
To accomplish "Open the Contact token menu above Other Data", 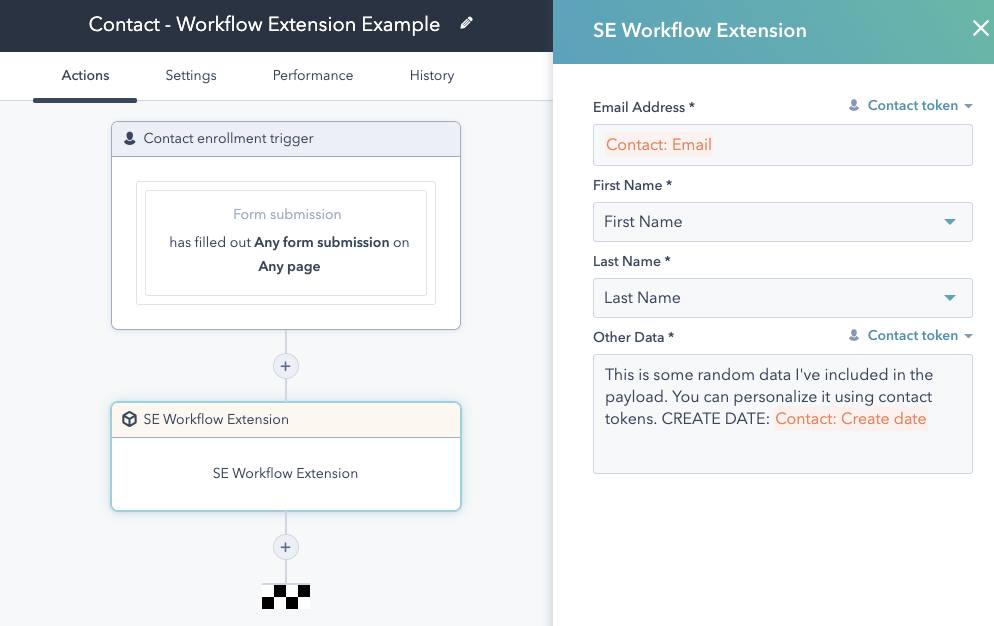I will coord(910,335).
